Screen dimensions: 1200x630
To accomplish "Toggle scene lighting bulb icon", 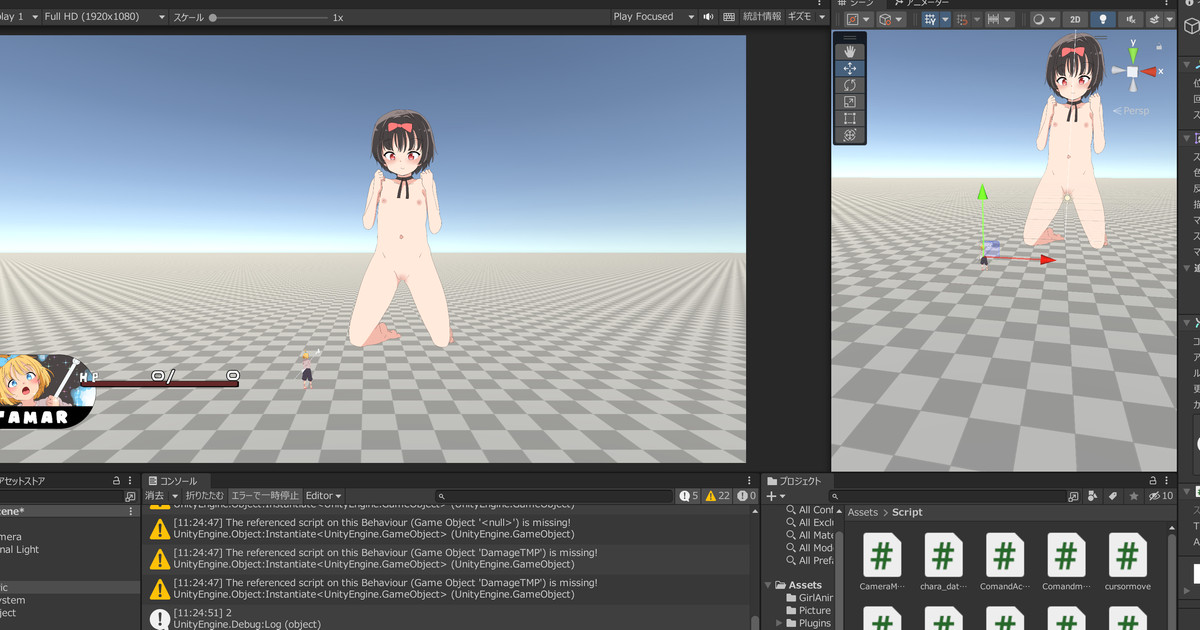I will (1103, 19).
